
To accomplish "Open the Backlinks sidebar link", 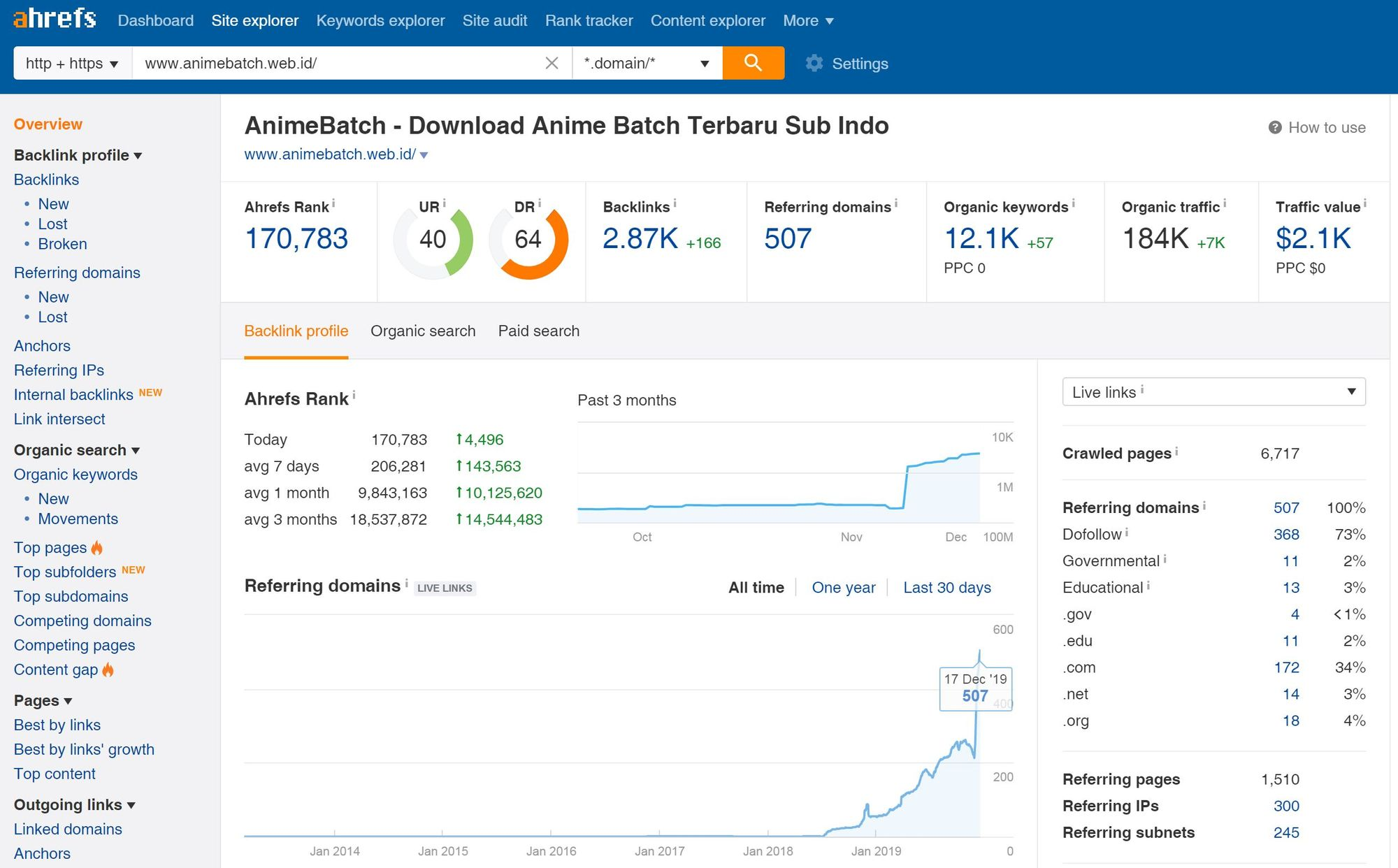I will pos(46,180).
